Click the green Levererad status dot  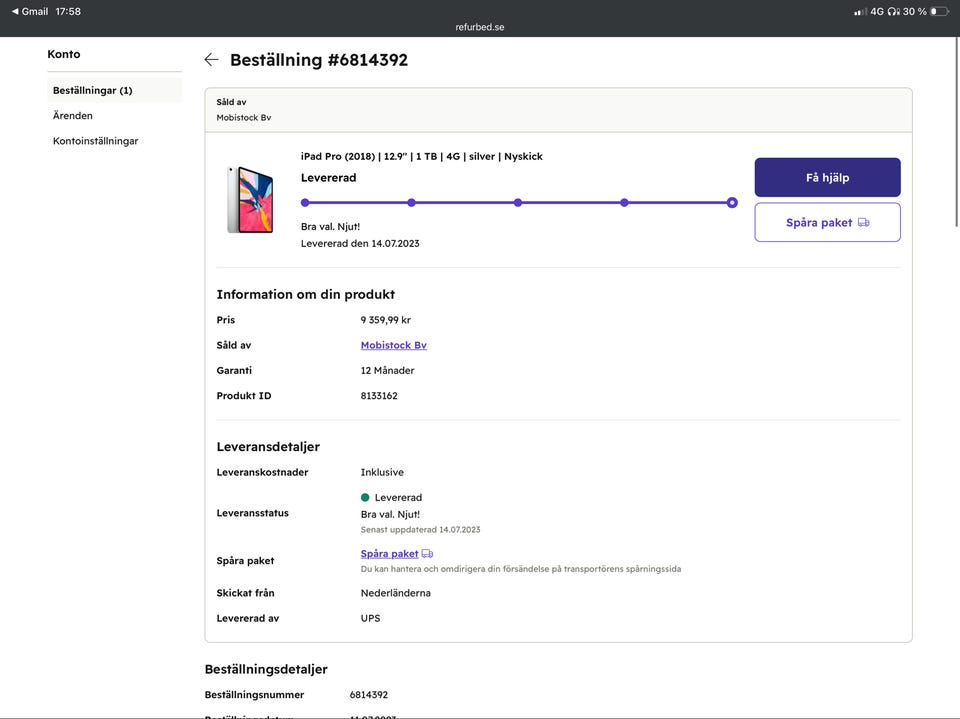click(x=365, y=497)
